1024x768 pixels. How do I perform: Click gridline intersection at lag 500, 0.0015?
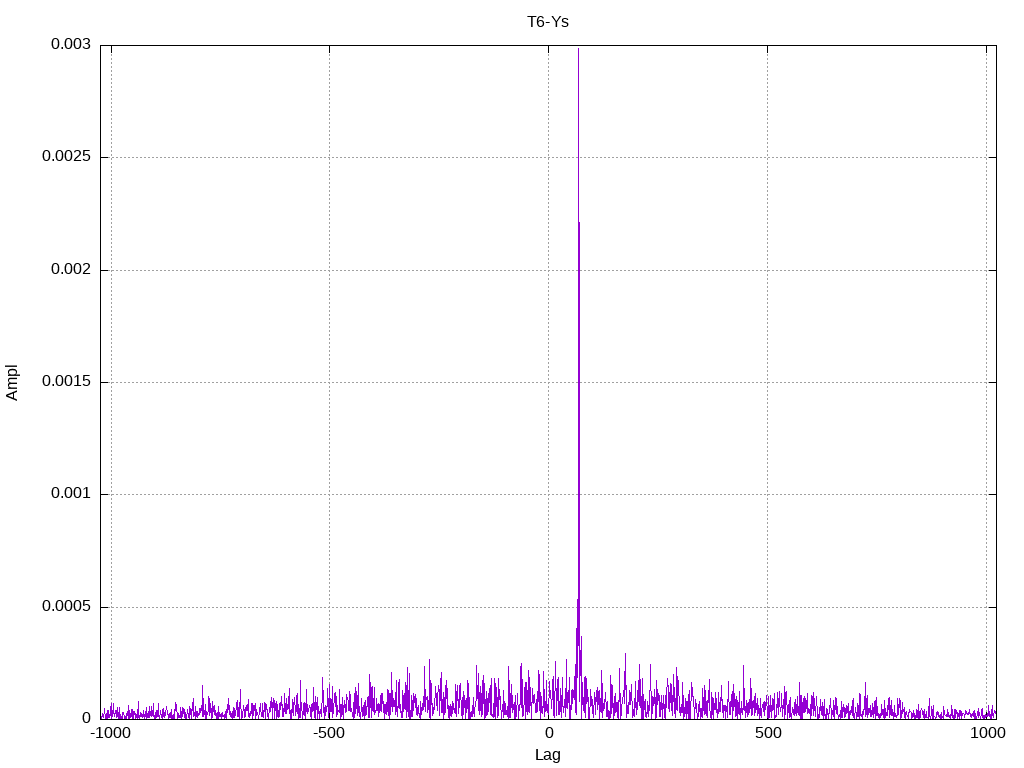click(x=767, y=382)
